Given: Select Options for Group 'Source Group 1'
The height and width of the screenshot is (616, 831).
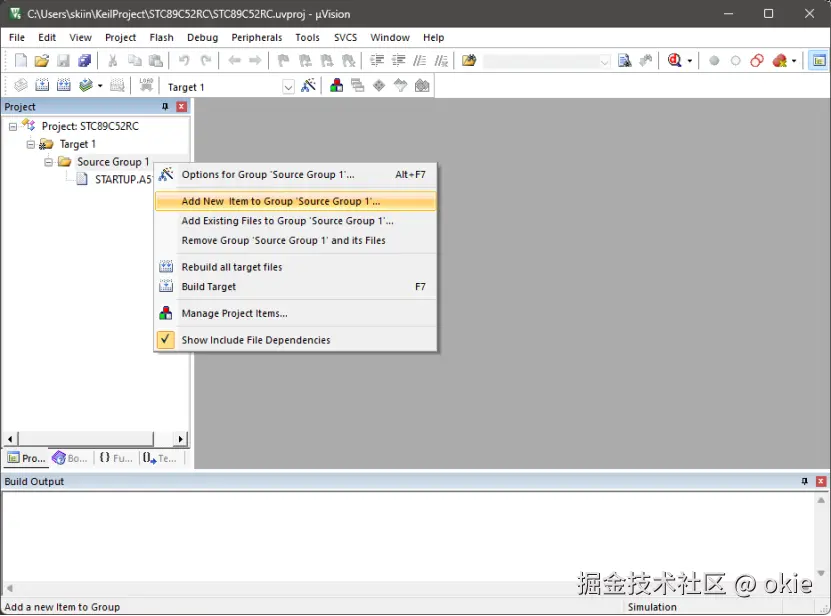Looking at the screenshot, I should (x=296, y=174).
